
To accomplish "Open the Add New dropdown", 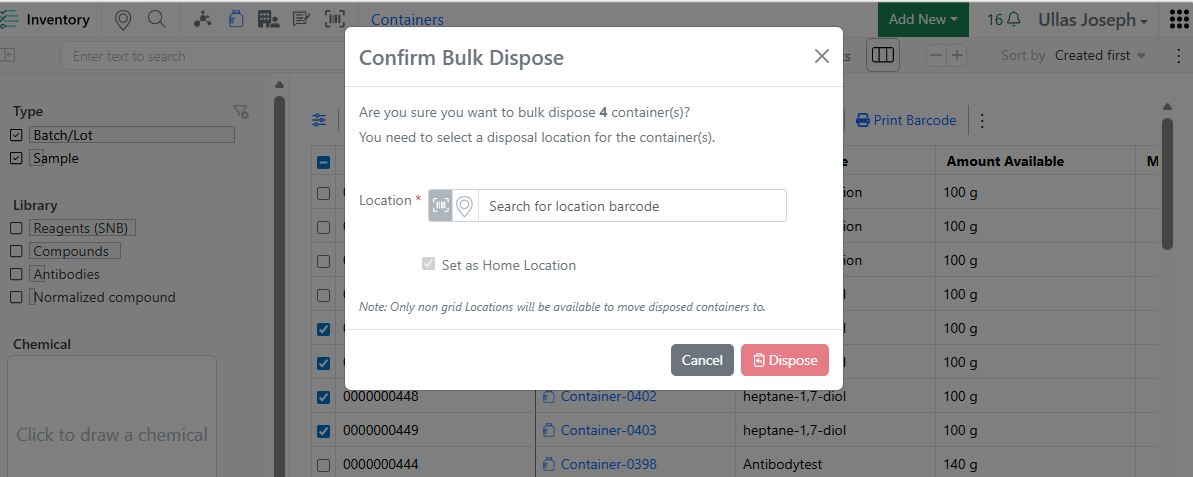I will pos(923,20).
